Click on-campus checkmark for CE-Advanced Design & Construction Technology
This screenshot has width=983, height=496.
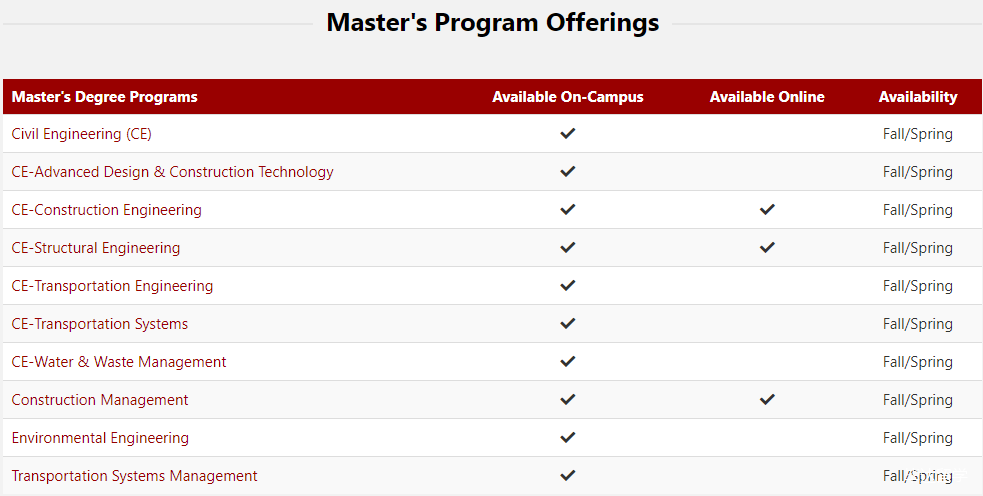coord(568,171)
